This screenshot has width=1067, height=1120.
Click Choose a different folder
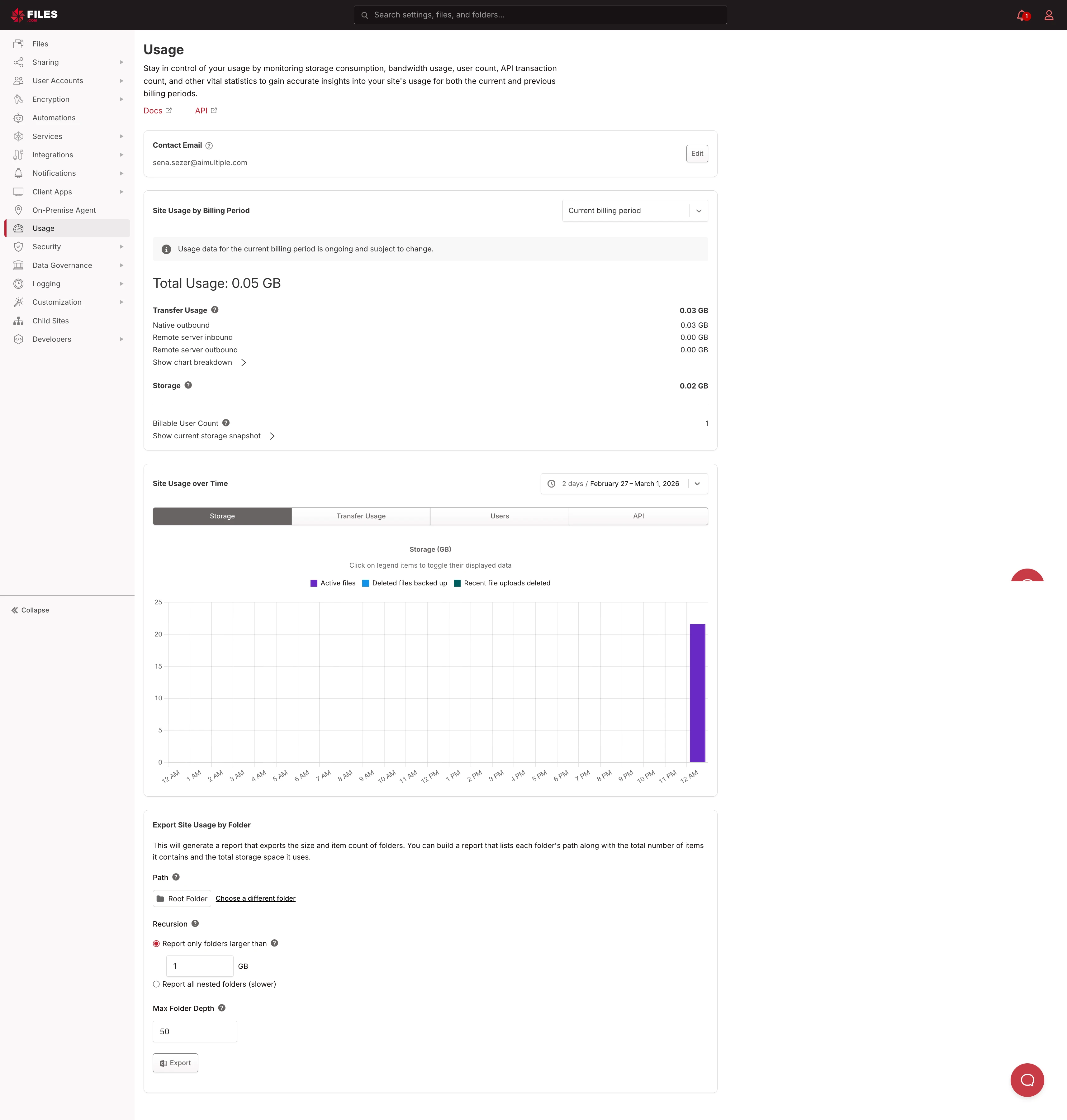click(255, 898)
